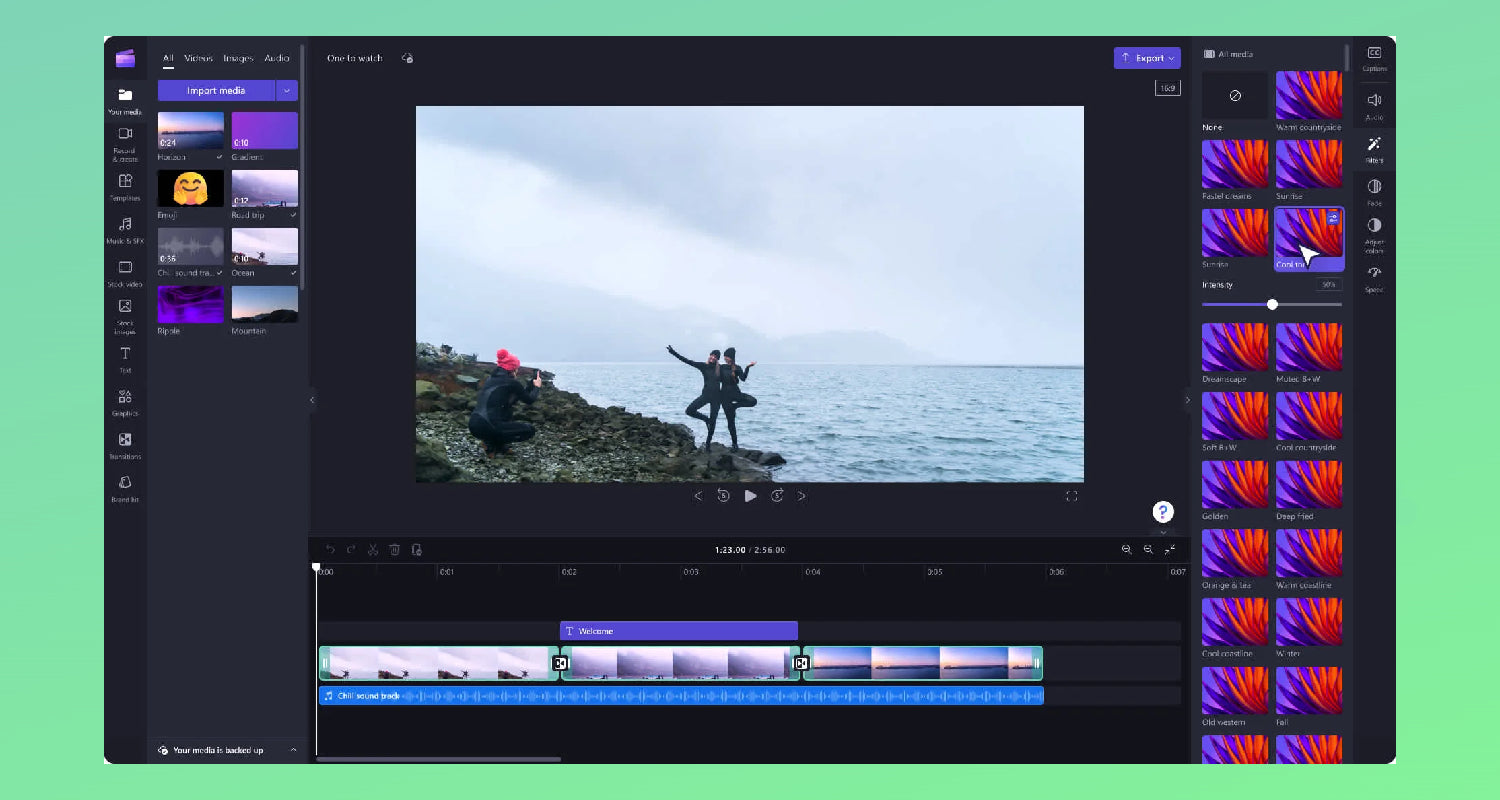This screenshot has height=800, width=1500.
Task: Select the None filter option
Action: coord(1235,96)
